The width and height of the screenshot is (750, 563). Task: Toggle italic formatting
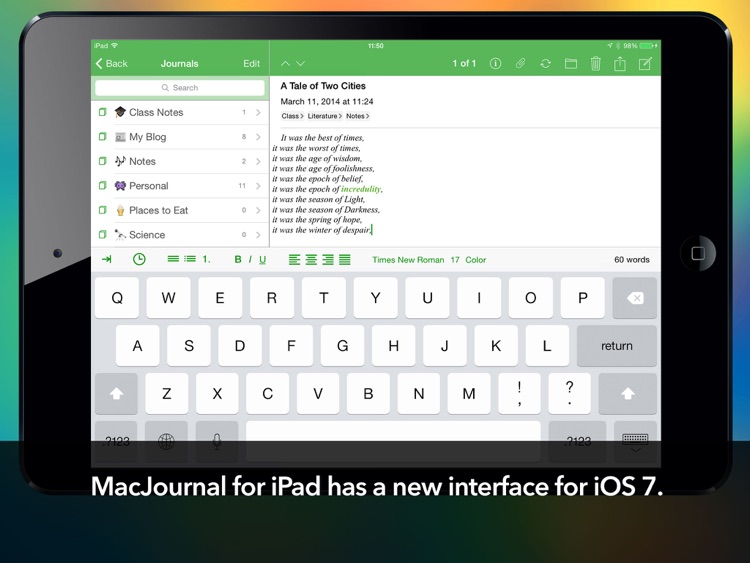(x=250, y=259)
